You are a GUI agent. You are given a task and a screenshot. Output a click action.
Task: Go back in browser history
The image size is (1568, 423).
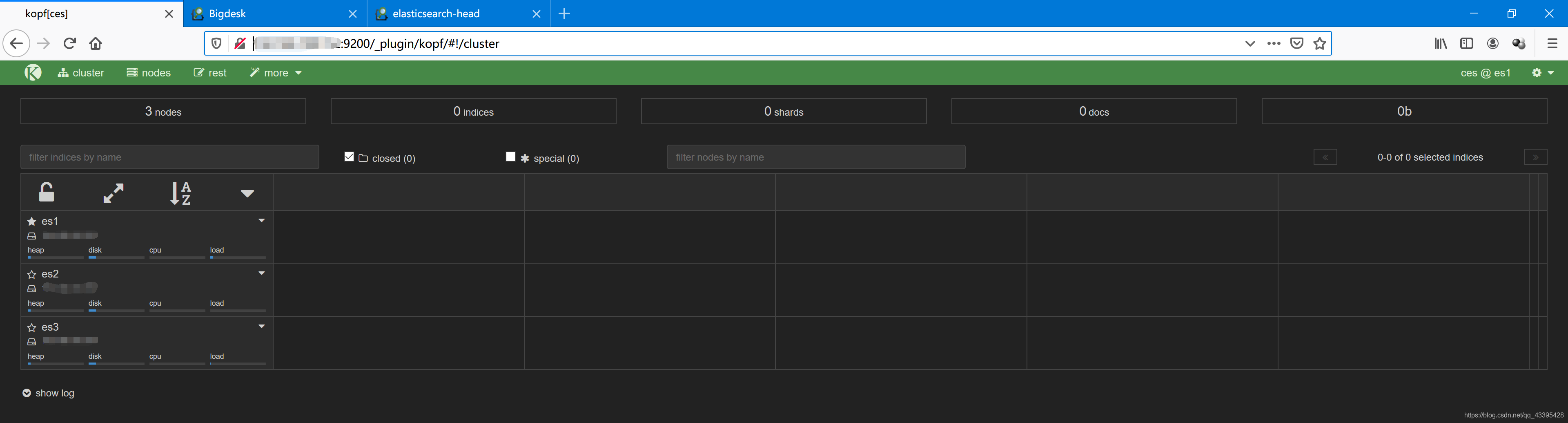pos(16,43)
